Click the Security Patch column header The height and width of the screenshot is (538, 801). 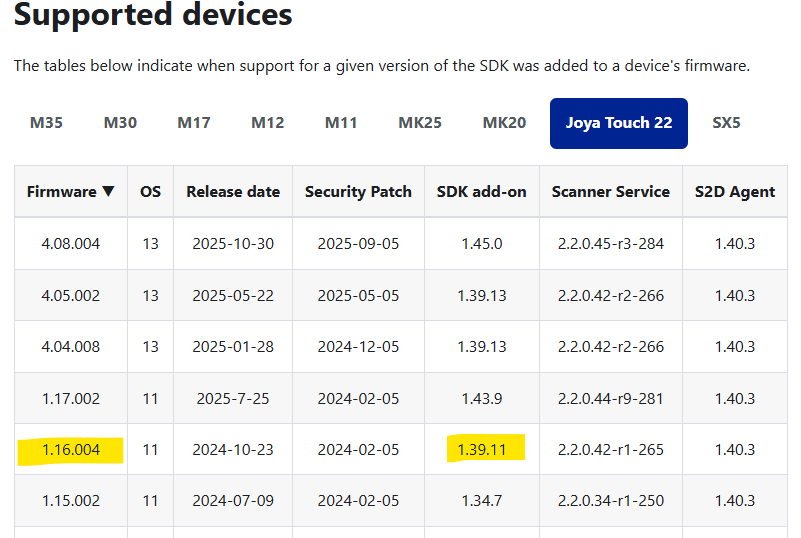pyautogui.click(x=358, y=192)
